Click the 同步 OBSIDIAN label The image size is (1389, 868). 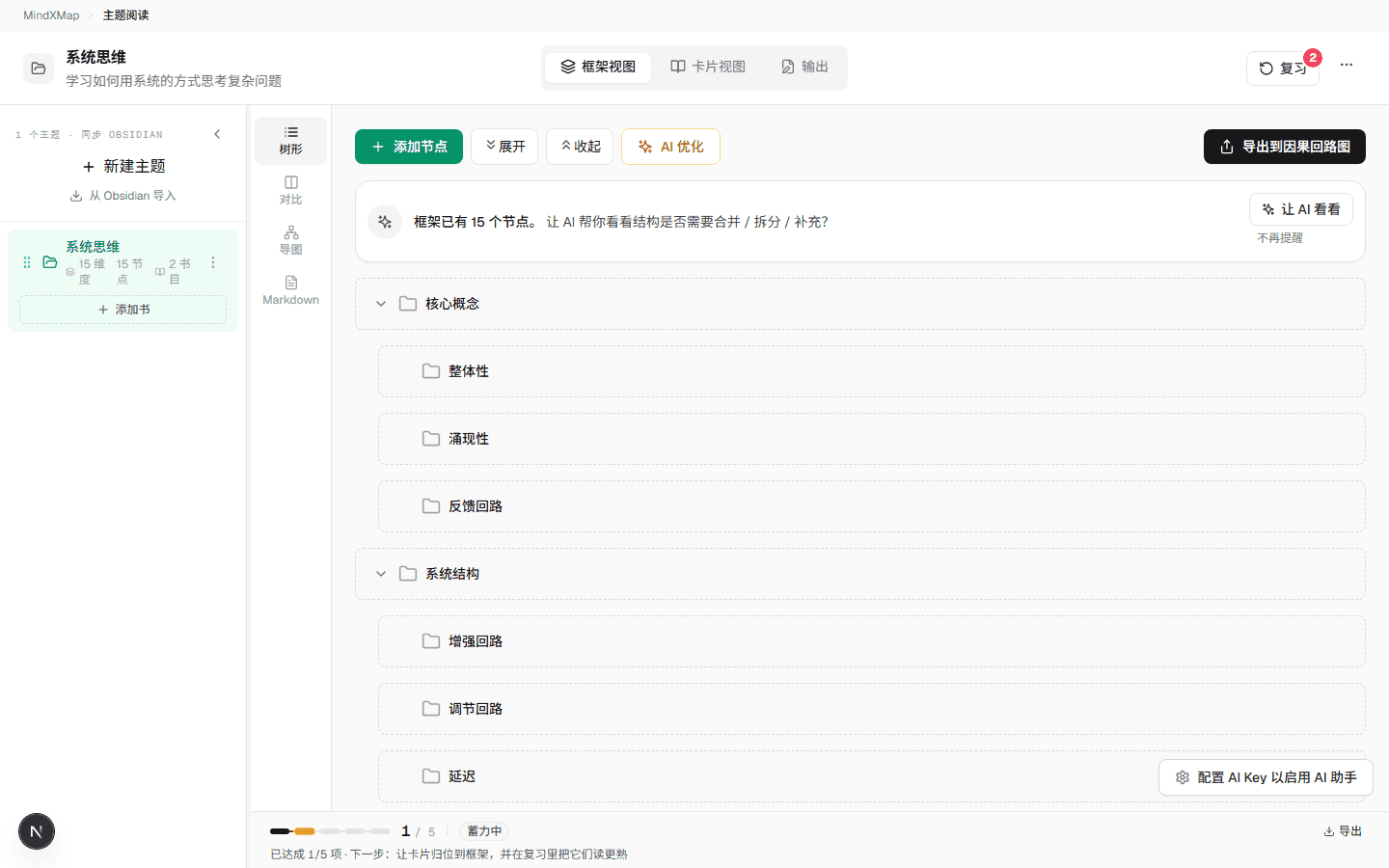pyautogui.click(x=122, y=135)
